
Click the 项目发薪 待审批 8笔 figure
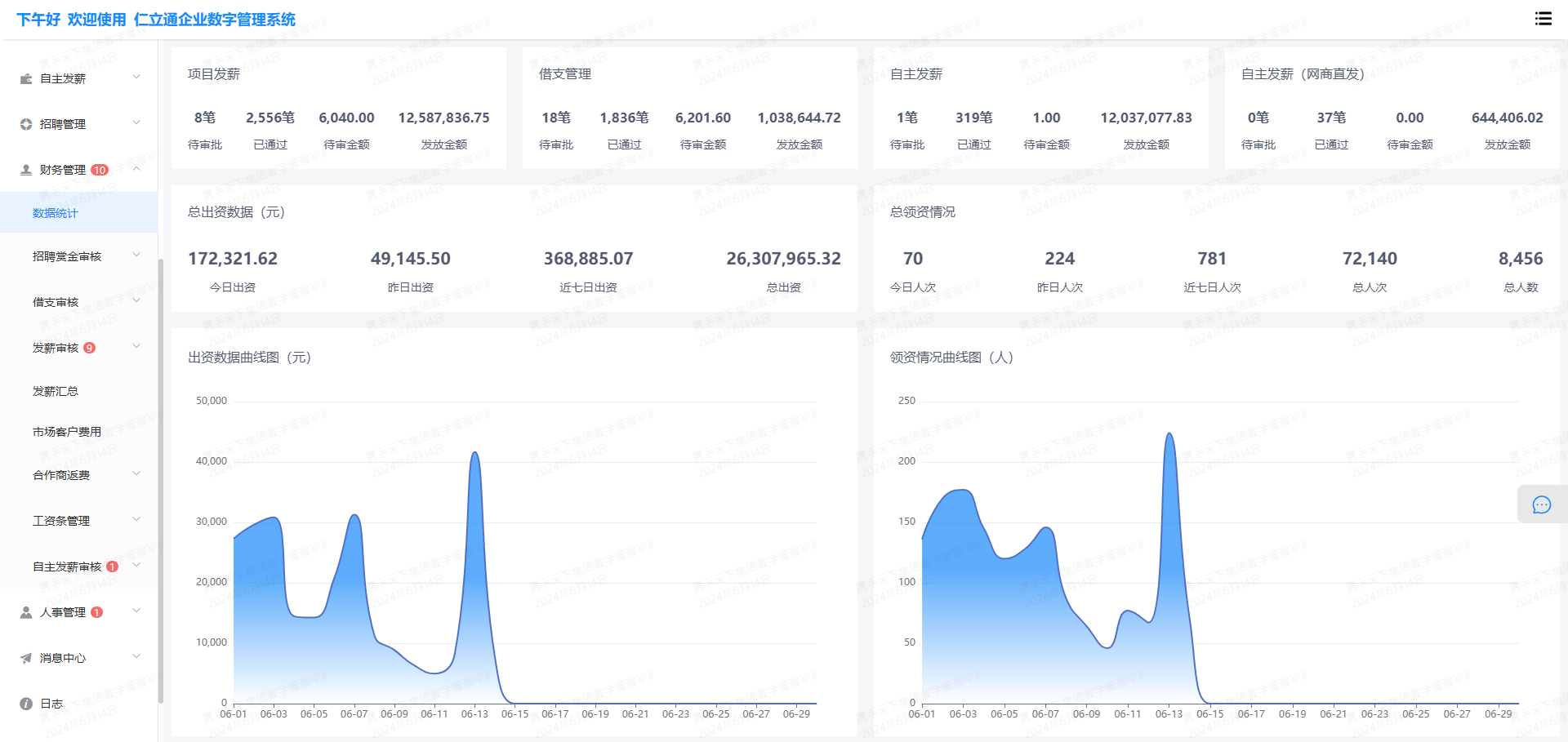click(205, 118)
